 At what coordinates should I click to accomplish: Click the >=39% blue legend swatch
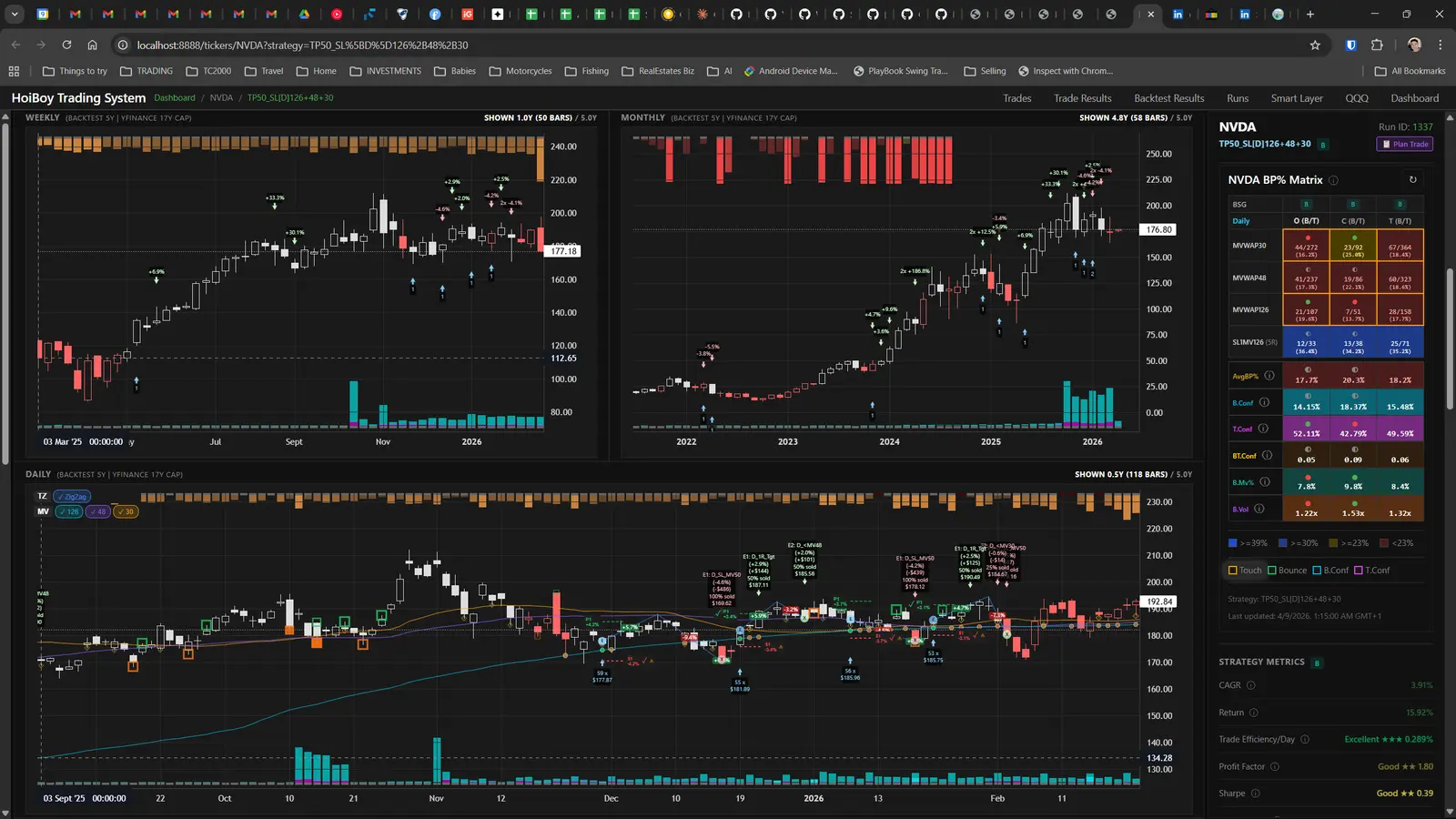tap(1233, 543)
